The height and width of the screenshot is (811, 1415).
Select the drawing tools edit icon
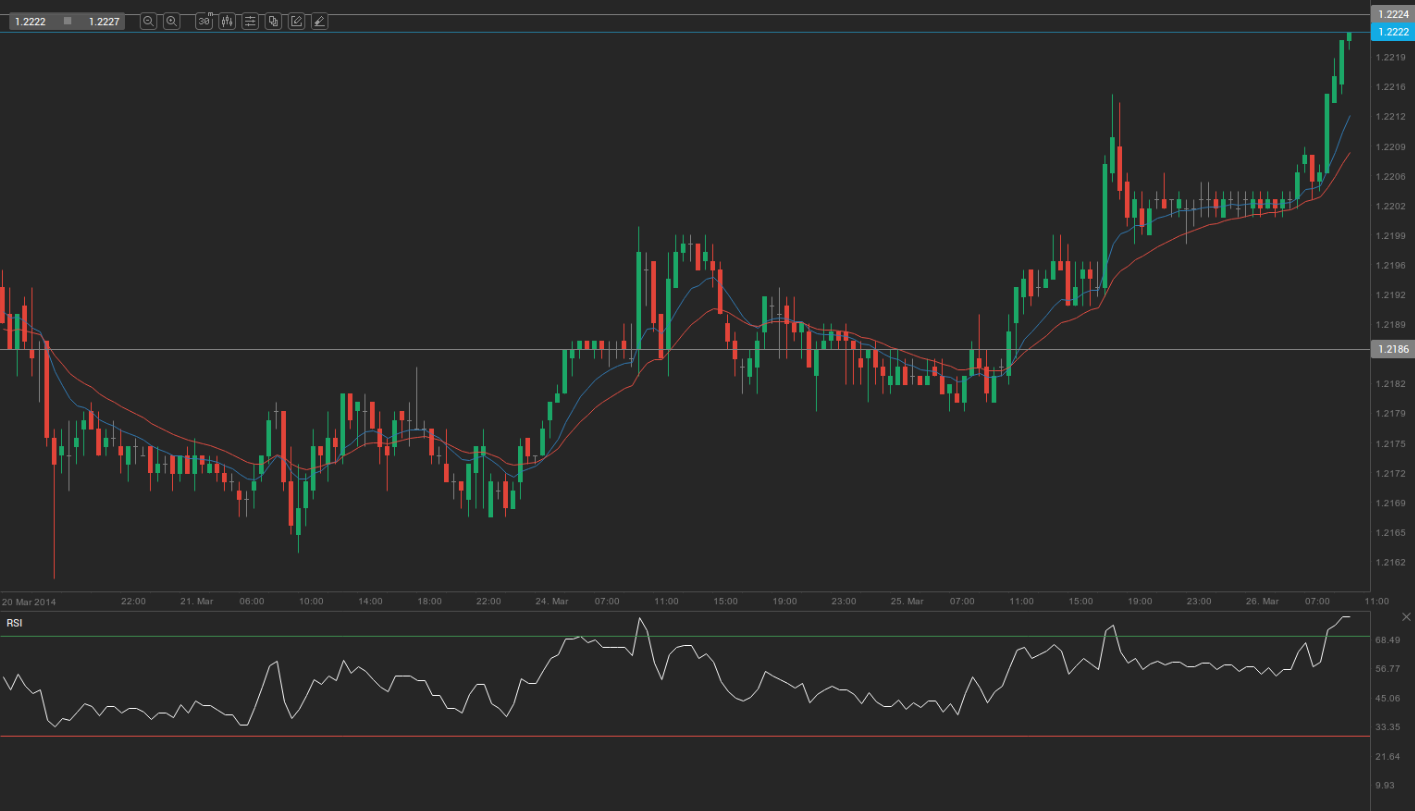(x=296, y=21)
